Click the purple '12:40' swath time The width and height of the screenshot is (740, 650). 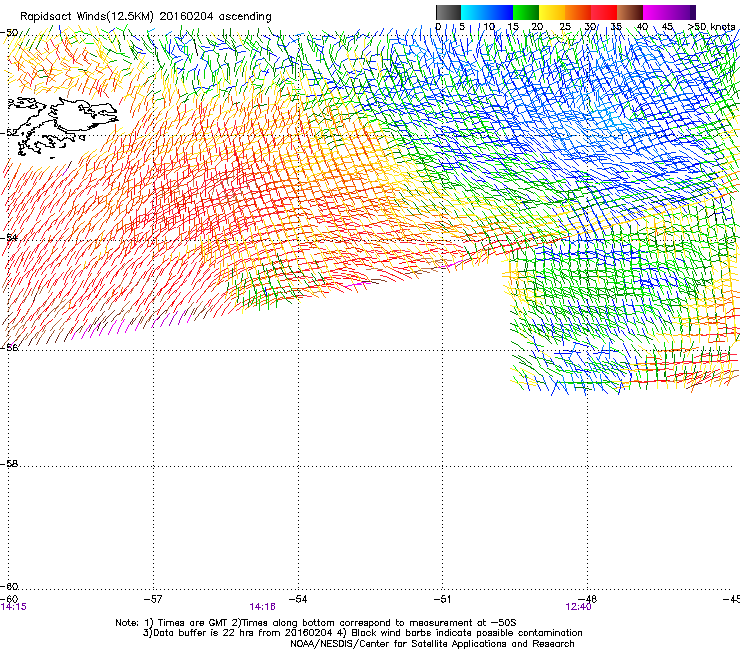(x=578, y=607)
